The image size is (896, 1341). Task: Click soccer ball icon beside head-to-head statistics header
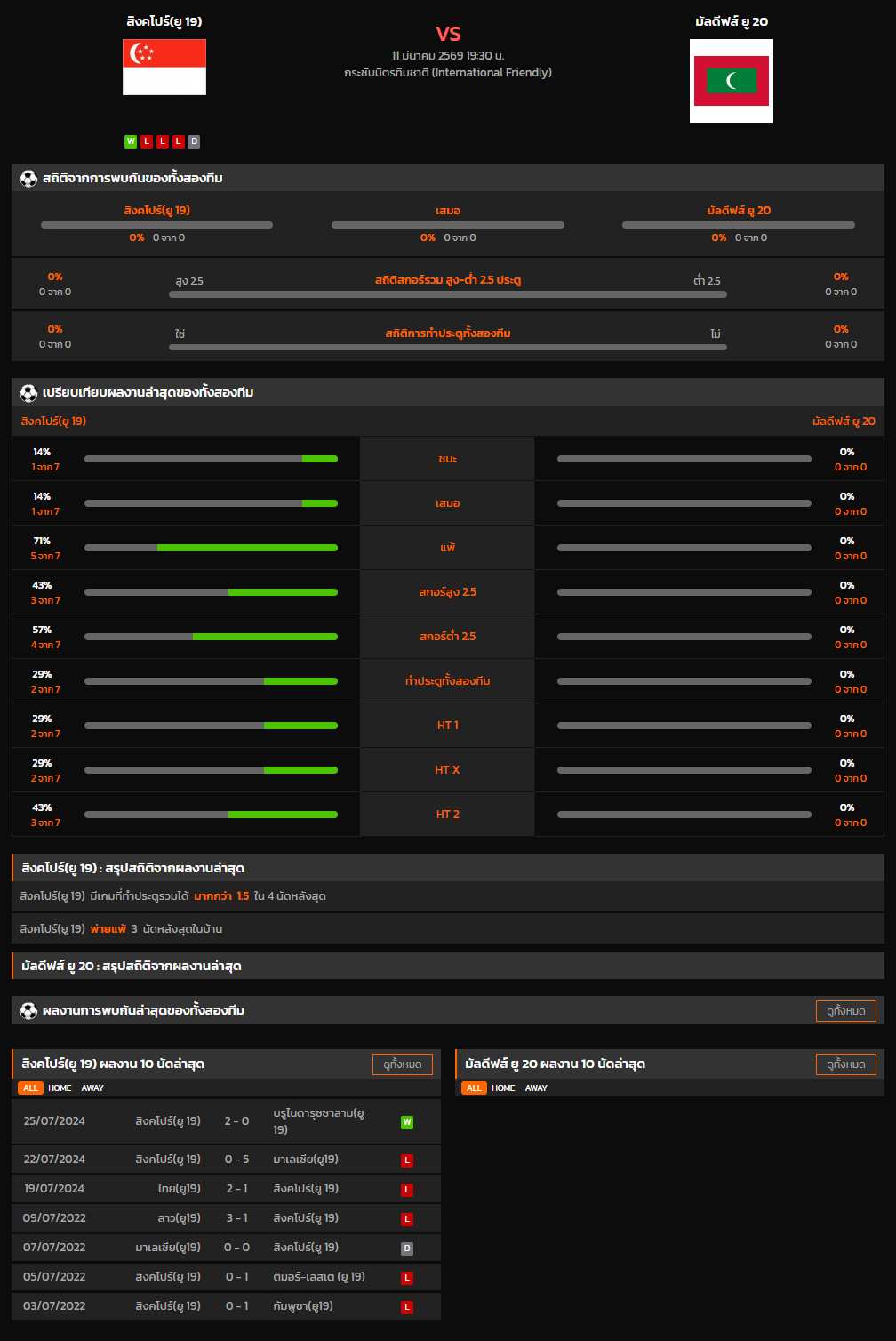(28, 178)
